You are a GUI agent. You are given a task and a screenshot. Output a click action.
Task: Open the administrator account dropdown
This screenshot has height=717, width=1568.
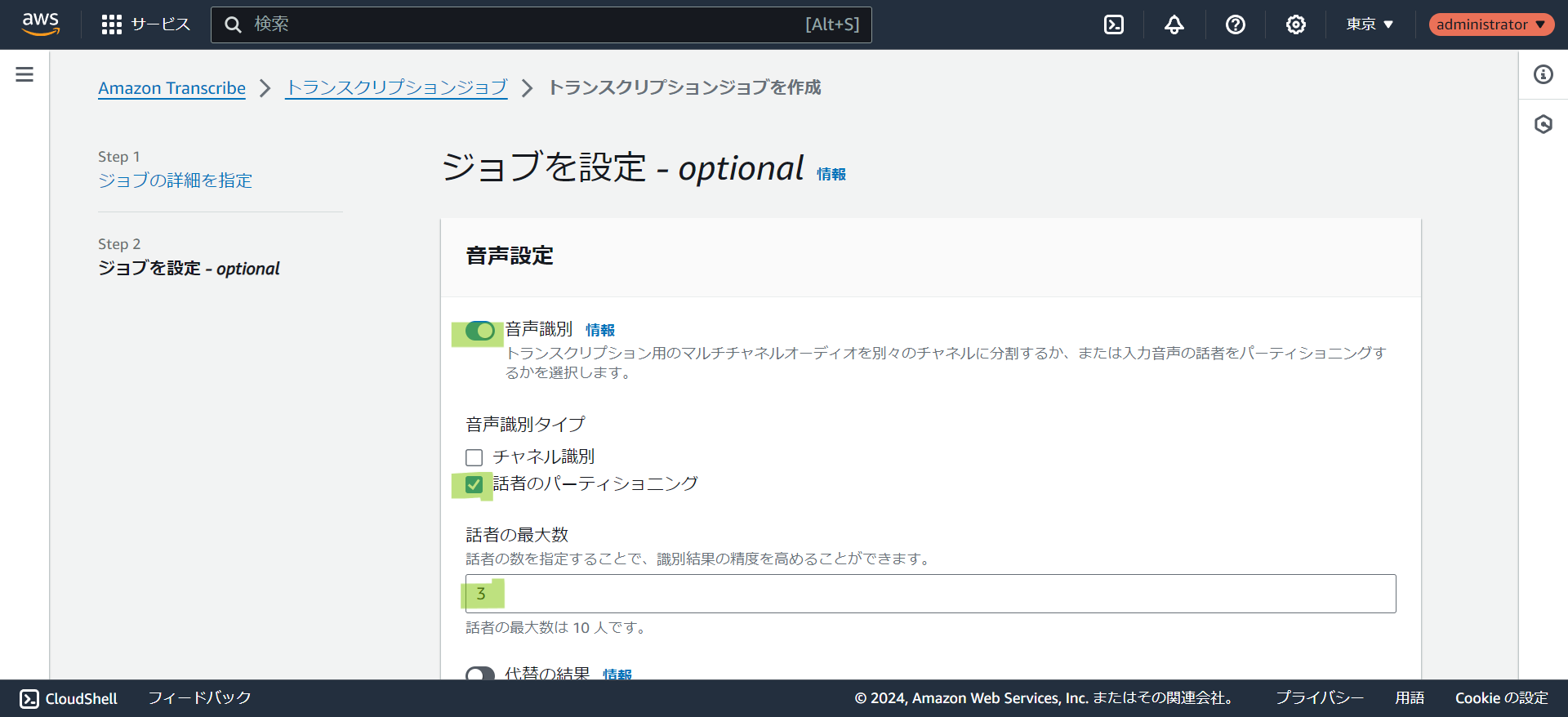(1490, 24)
